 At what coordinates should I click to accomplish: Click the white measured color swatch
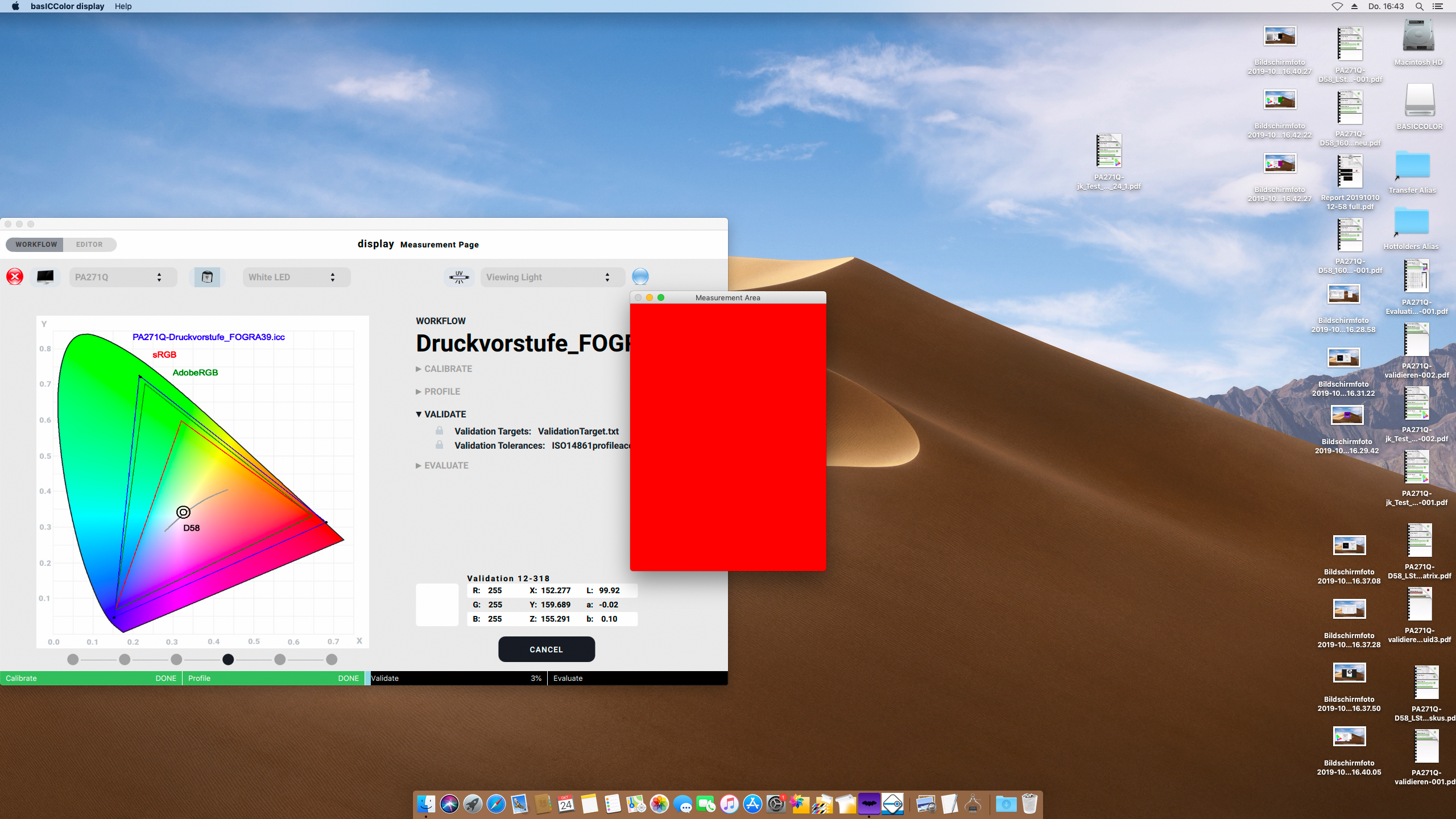[437, 605]
